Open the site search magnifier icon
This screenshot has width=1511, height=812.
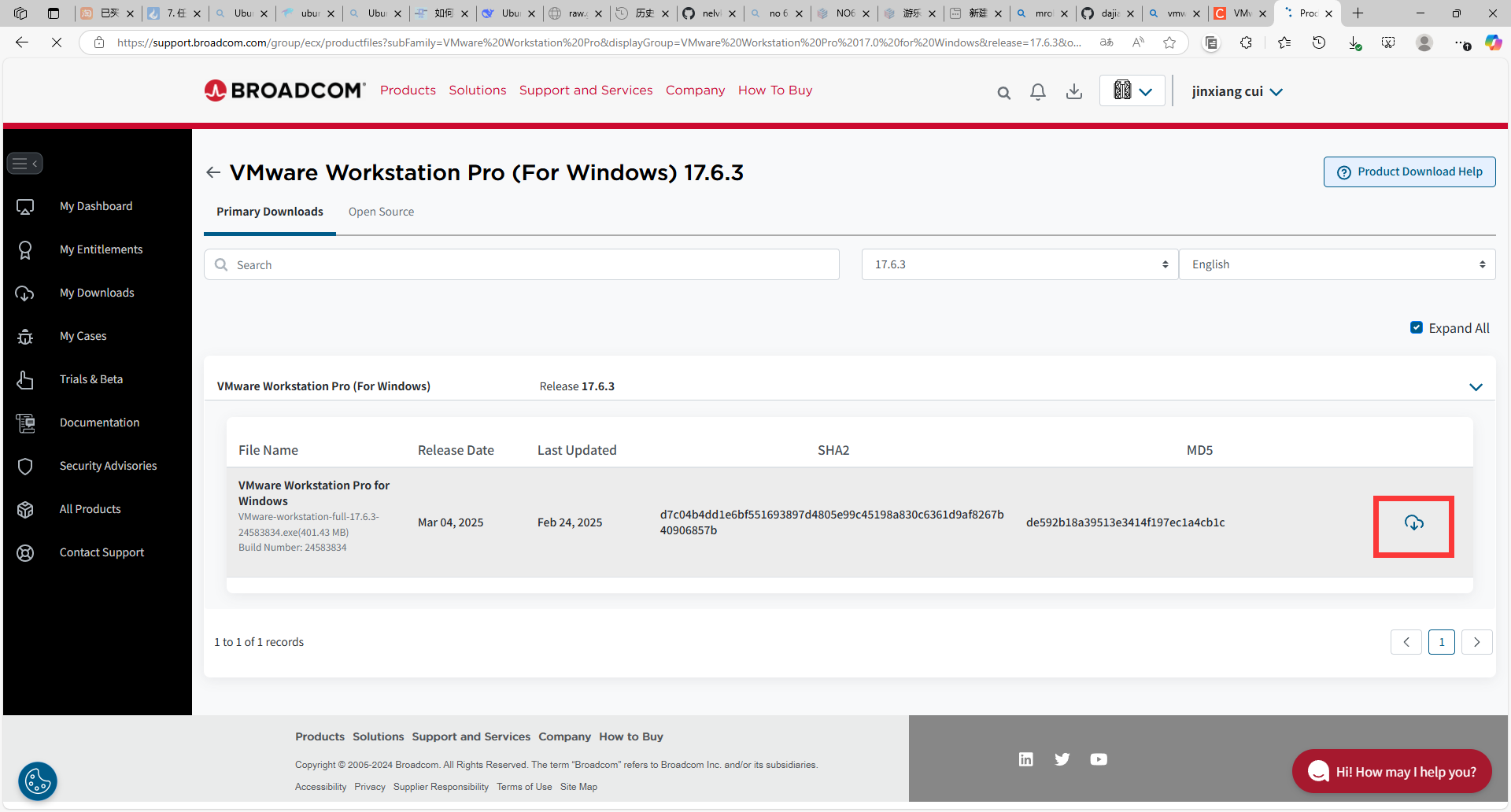coord(1003,93)
